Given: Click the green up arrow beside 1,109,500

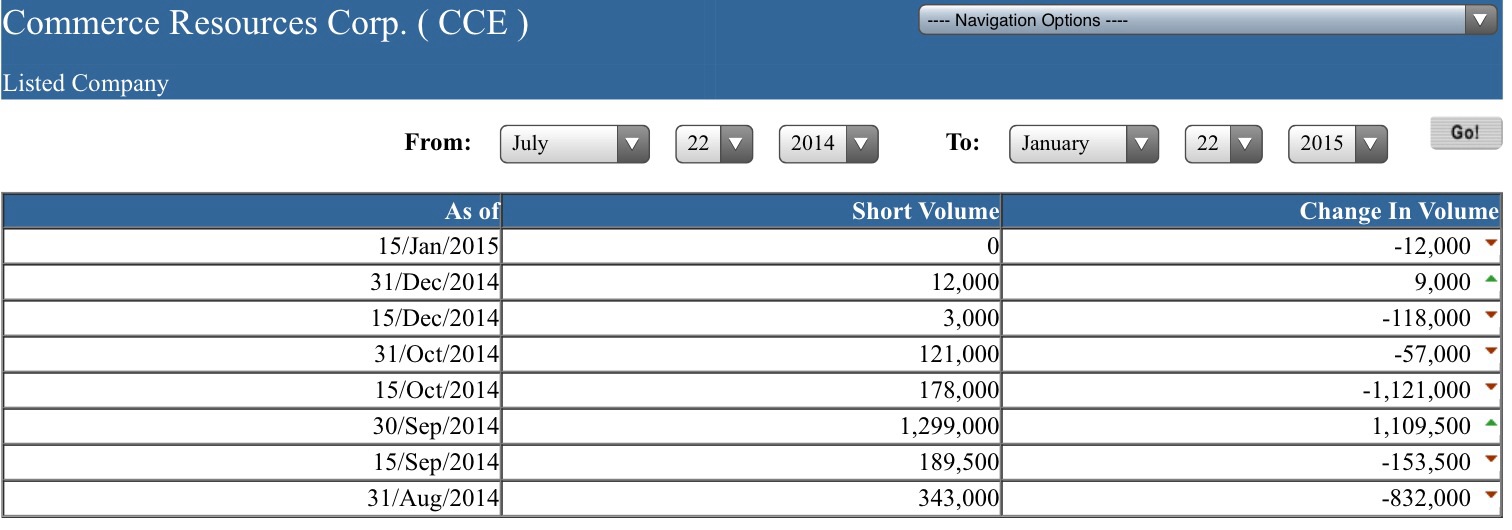Looking at the screenshot, I should 1491,423.
